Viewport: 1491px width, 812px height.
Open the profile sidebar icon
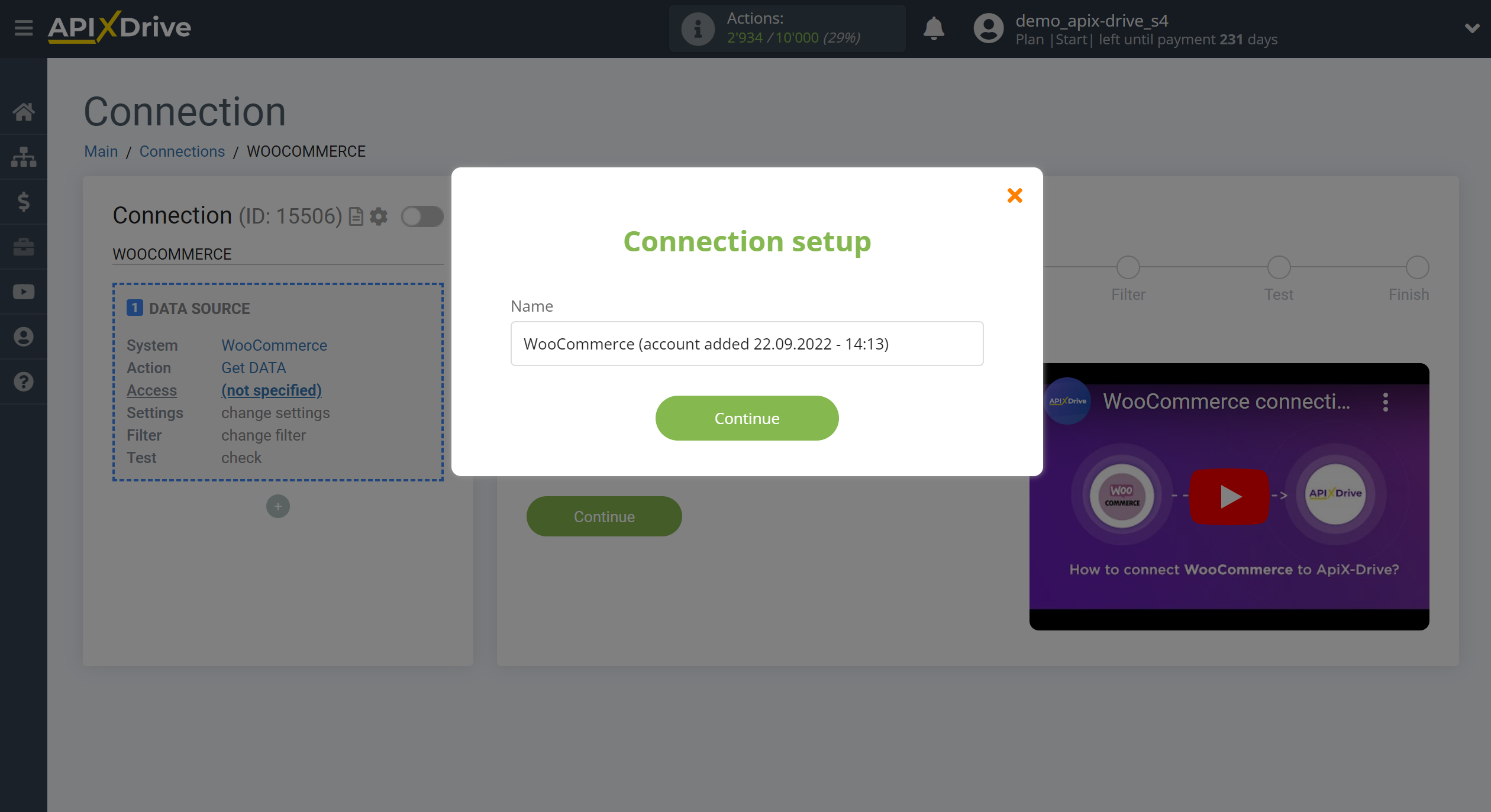(24, 337)
